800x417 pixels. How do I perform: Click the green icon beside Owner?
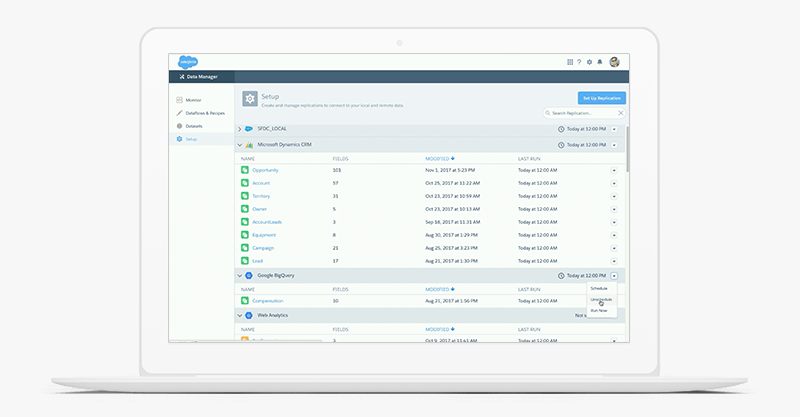[245, 209]
